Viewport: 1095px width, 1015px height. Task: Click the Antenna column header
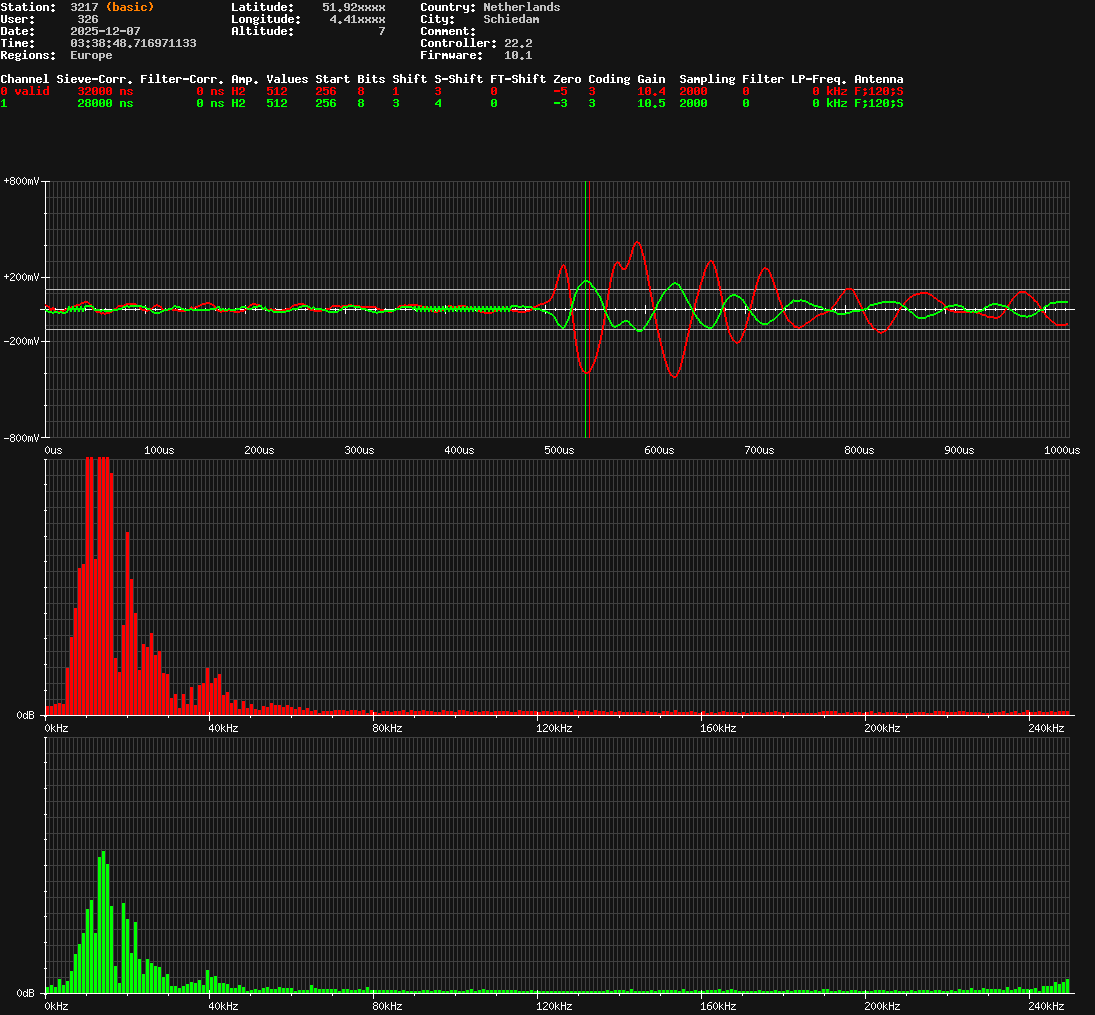coord(878,79)
